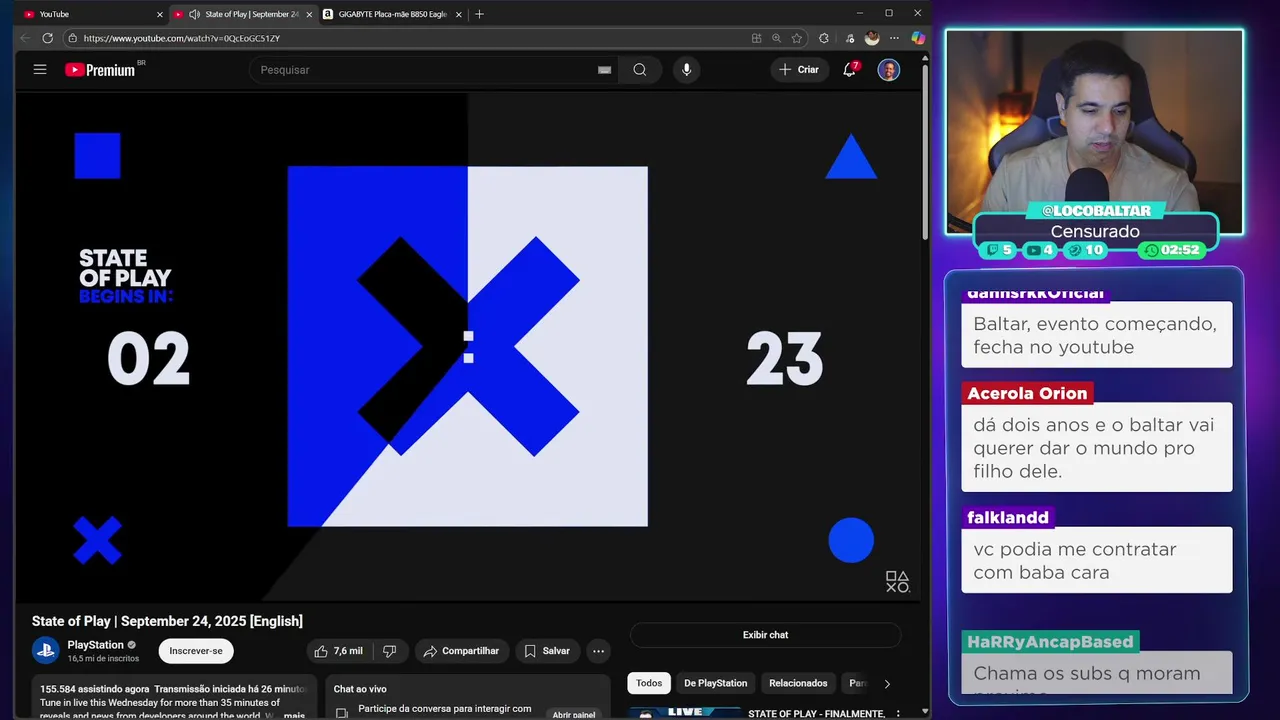Switch to the YouTube browser tab
Screen dimensions: 1280x720
tap(90, 14)
